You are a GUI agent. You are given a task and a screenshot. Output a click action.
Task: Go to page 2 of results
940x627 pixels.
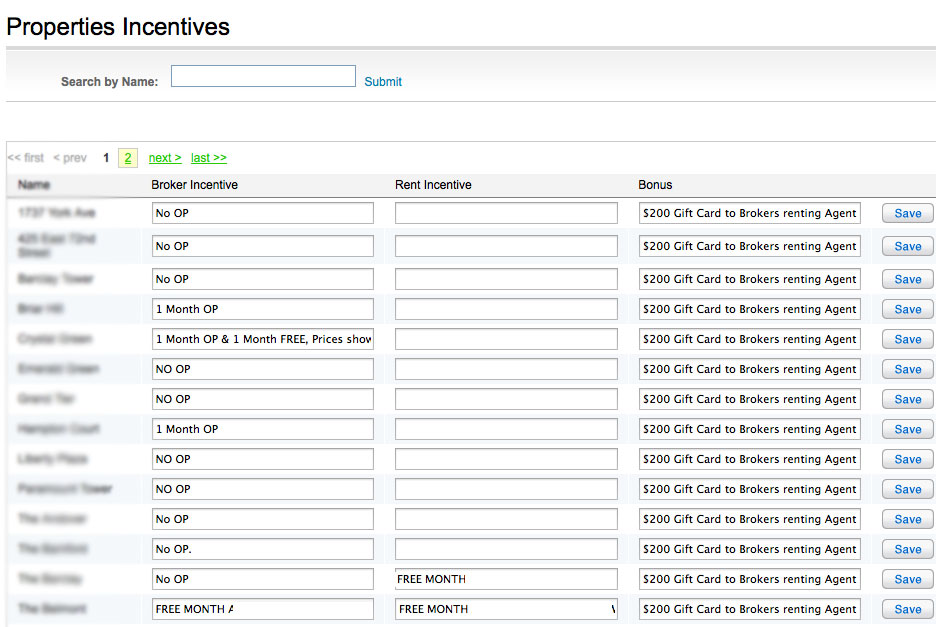click(128, 158)
